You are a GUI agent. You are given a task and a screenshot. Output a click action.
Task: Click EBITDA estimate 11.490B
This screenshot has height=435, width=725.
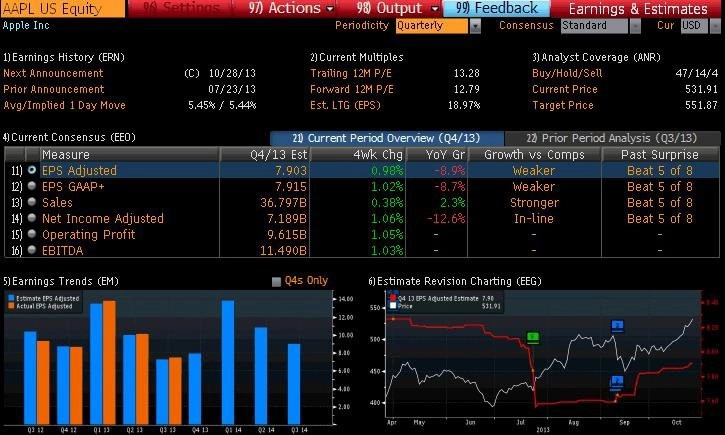pos(283,251)
